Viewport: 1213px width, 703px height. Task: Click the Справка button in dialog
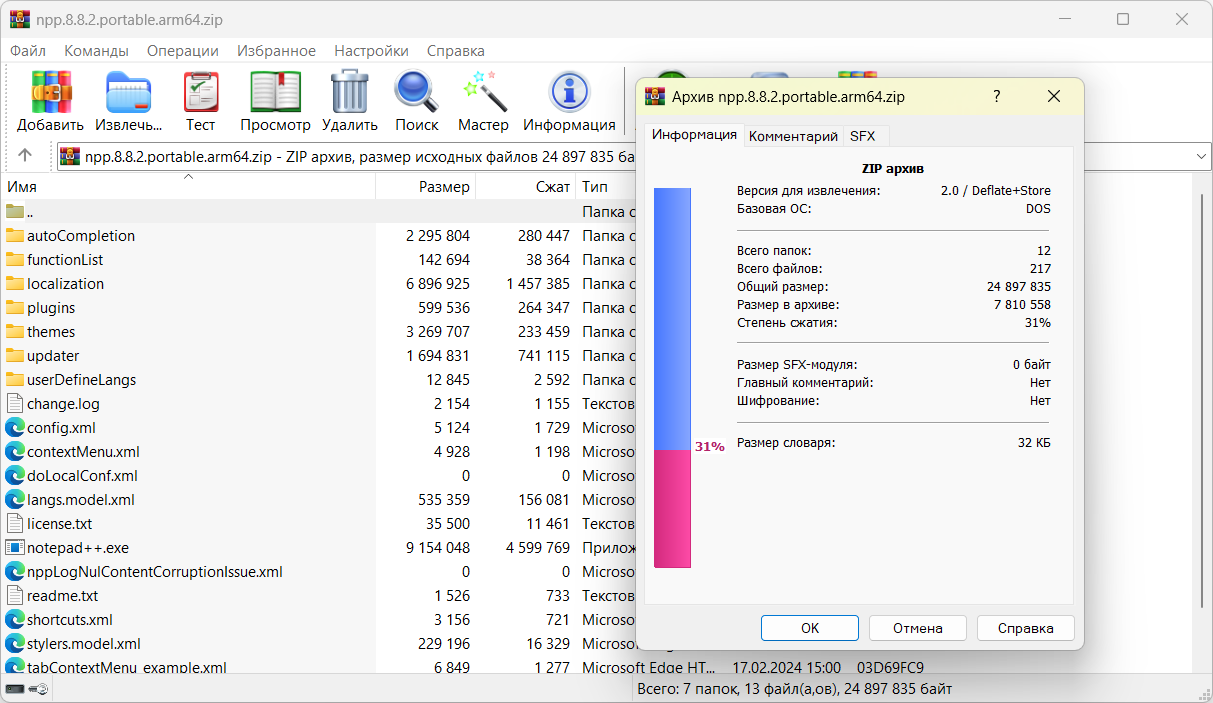tap(1026, 628)
